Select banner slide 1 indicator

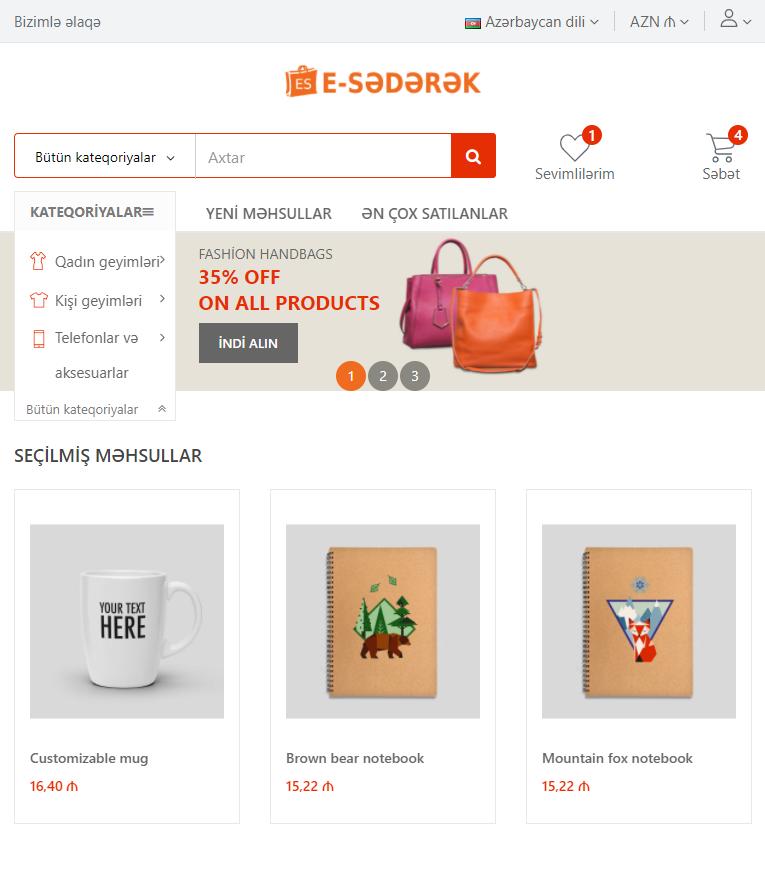tap(351, 376)
